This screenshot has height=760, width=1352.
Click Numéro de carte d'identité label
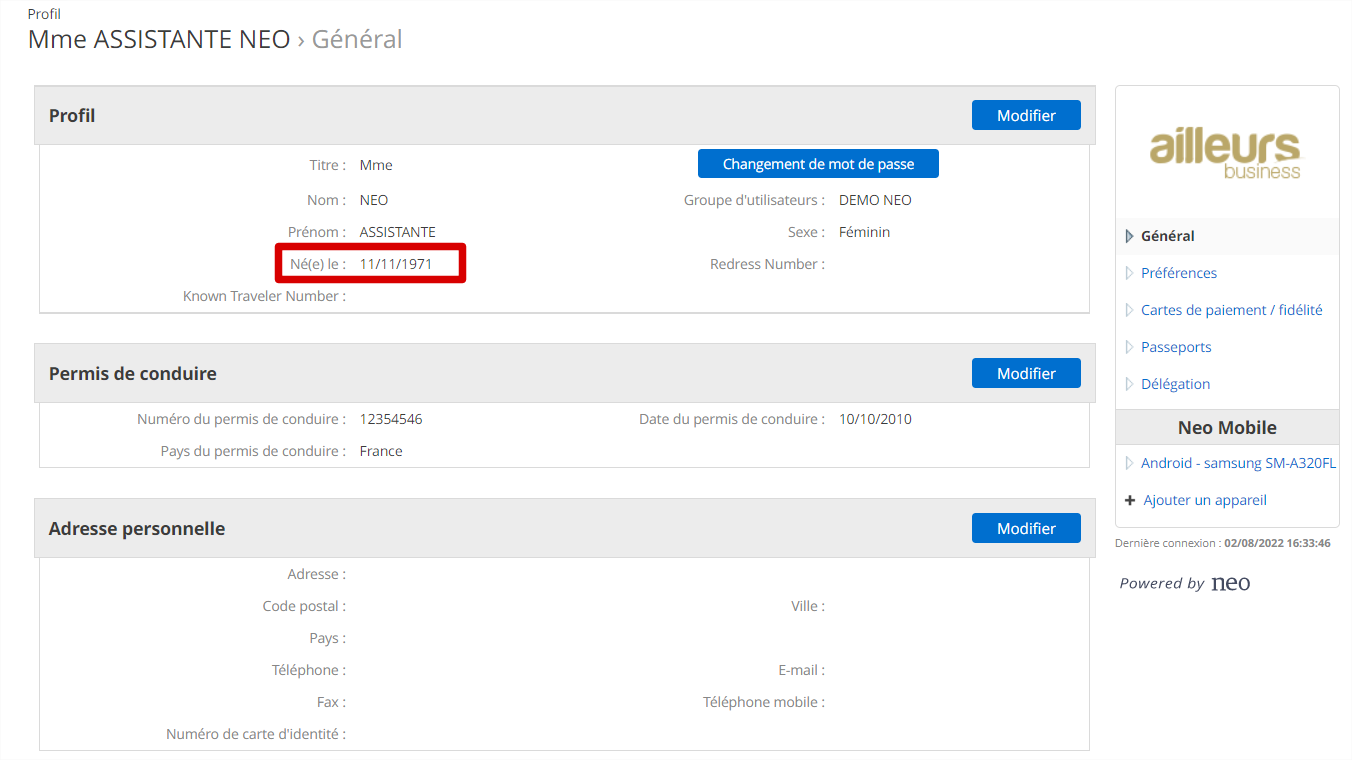tap(256, 734)
